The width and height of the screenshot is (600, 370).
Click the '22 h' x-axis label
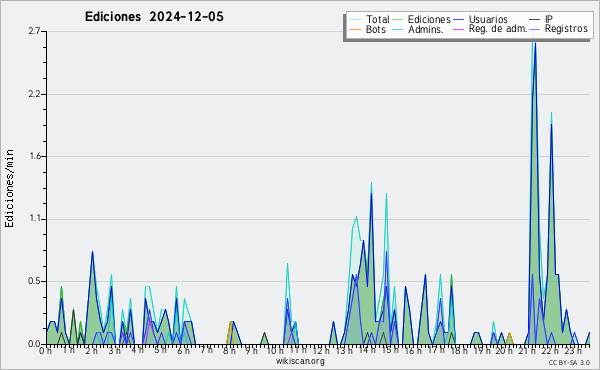tap(550, 350)
